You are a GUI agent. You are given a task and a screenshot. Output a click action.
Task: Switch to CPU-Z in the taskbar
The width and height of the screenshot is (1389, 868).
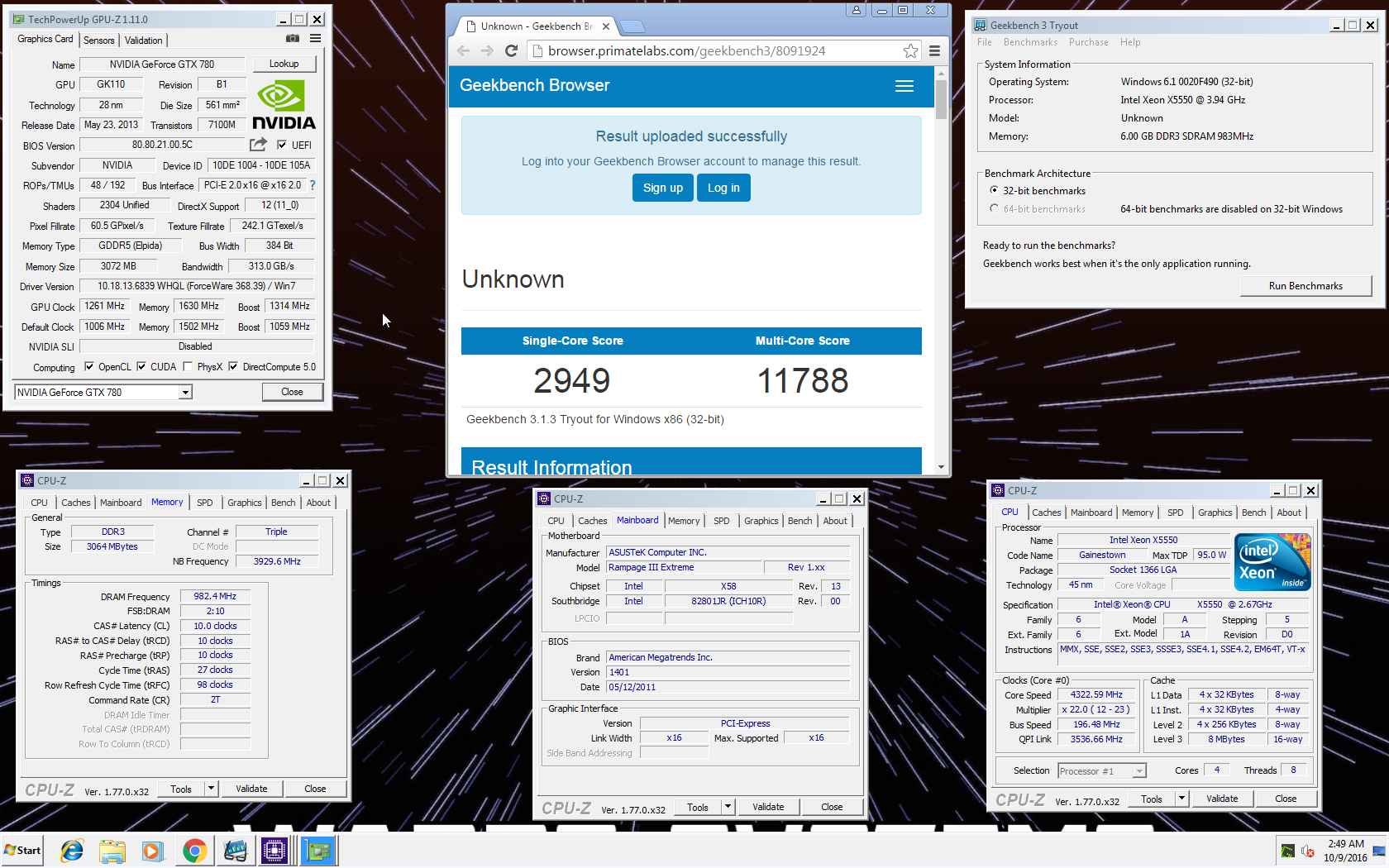274,850
